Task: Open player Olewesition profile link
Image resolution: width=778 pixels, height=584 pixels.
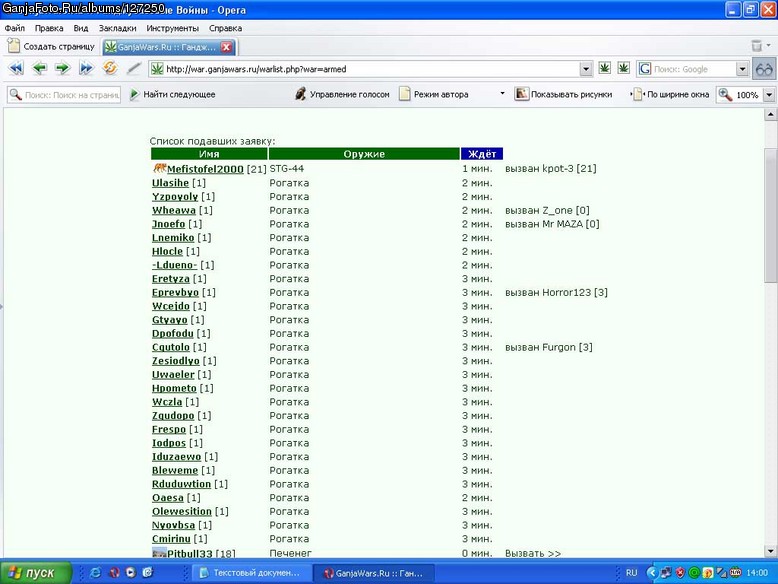Action: coord(182,512)
